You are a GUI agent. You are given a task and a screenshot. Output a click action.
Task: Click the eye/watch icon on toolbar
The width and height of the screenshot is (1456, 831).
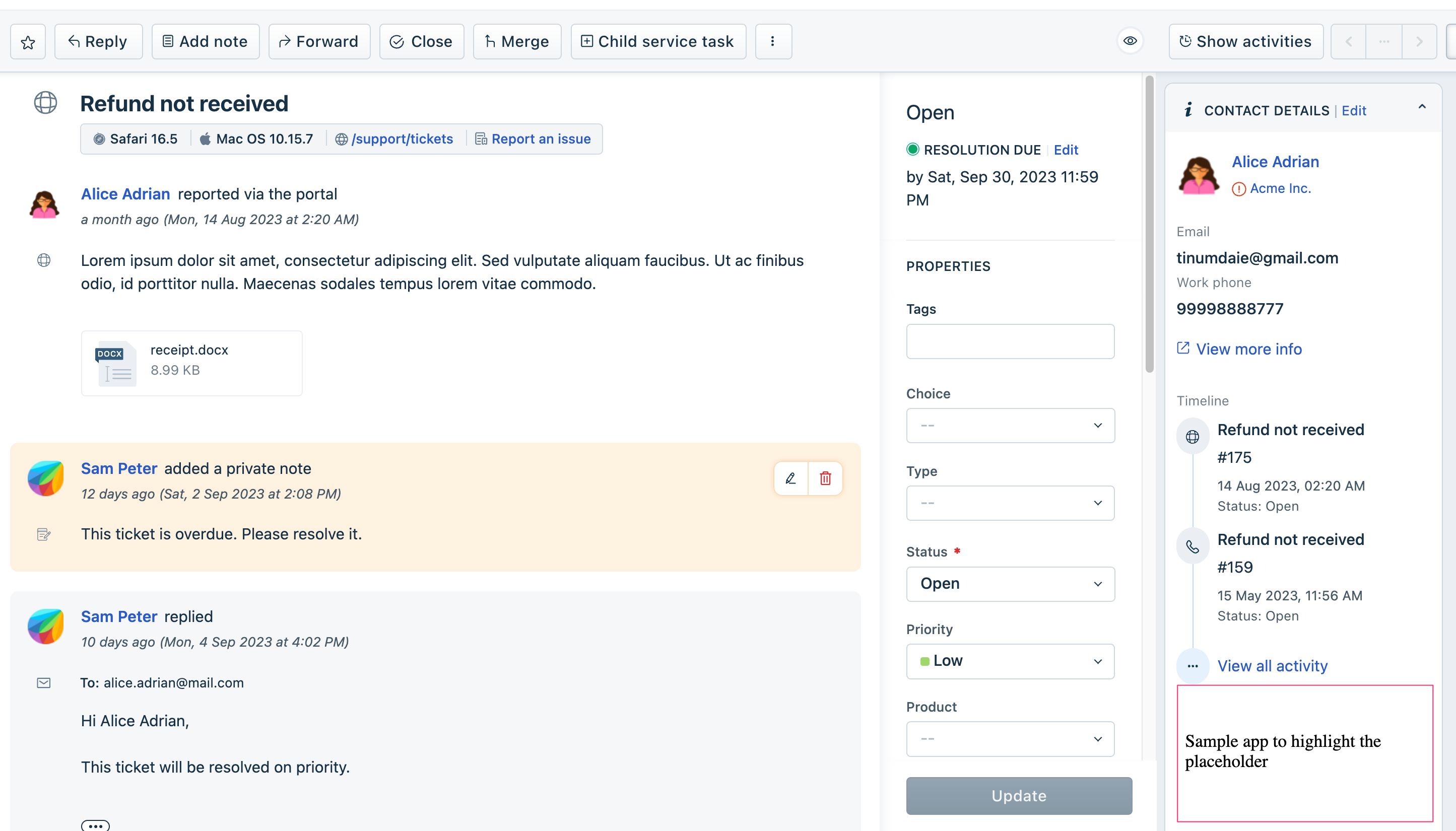(1131, 41)
